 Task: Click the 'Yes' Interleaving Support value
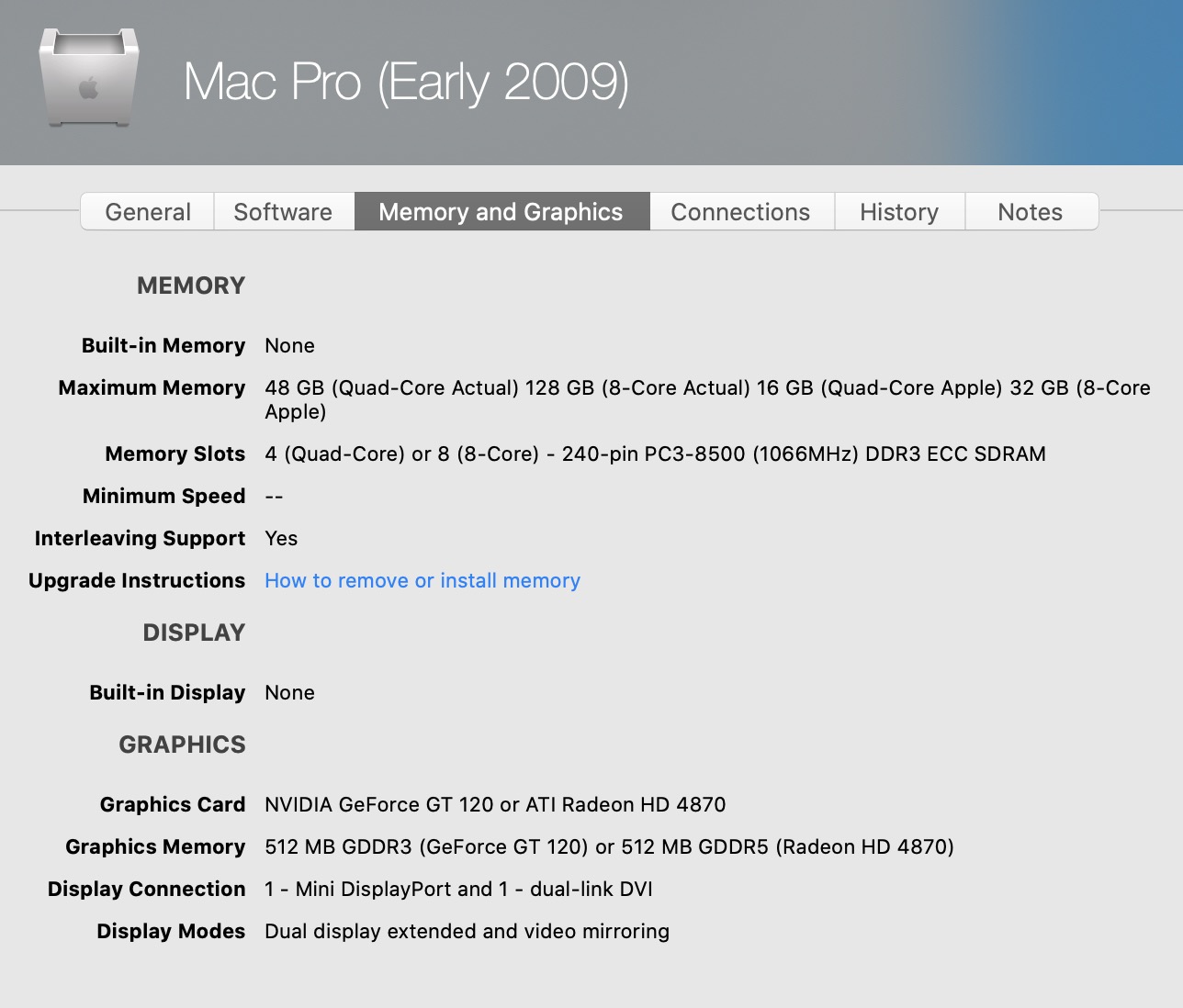pos(281,538)
